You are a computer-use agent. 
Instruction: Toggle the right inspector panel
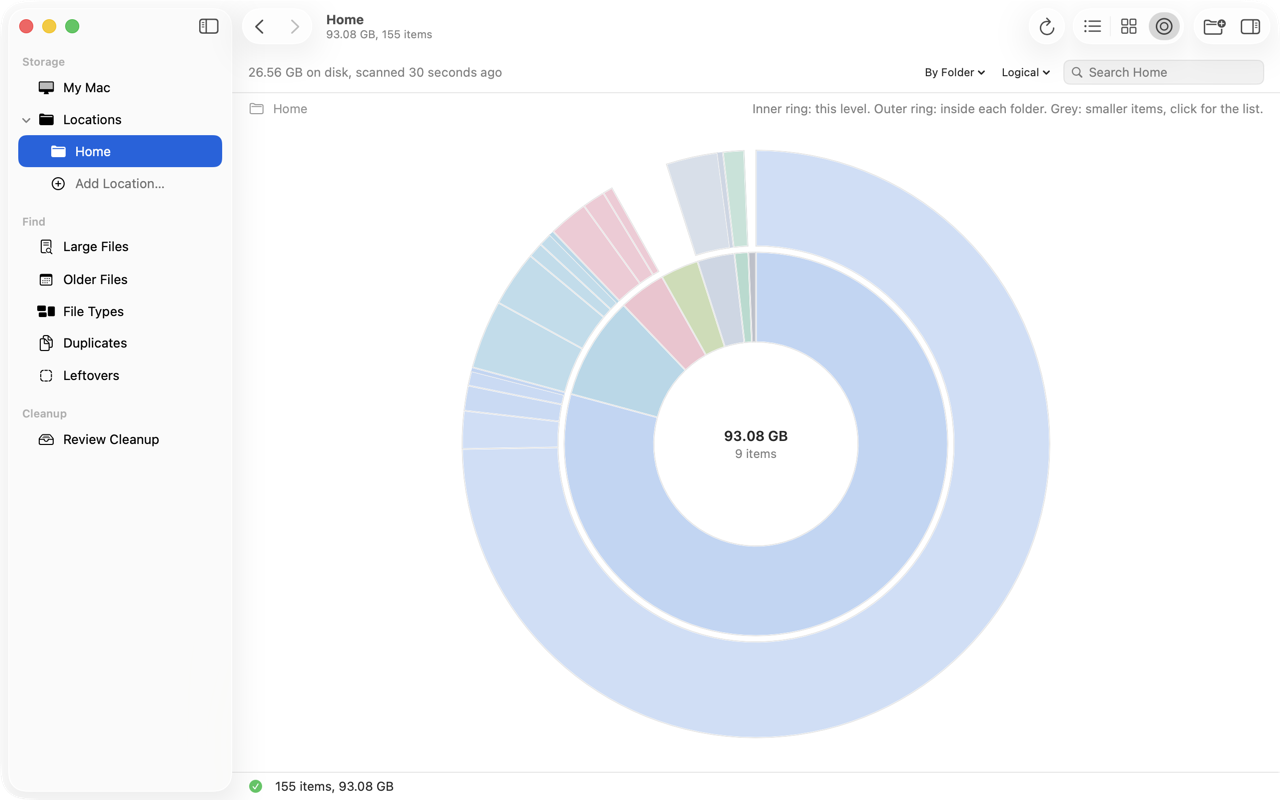click(1250, 27)
